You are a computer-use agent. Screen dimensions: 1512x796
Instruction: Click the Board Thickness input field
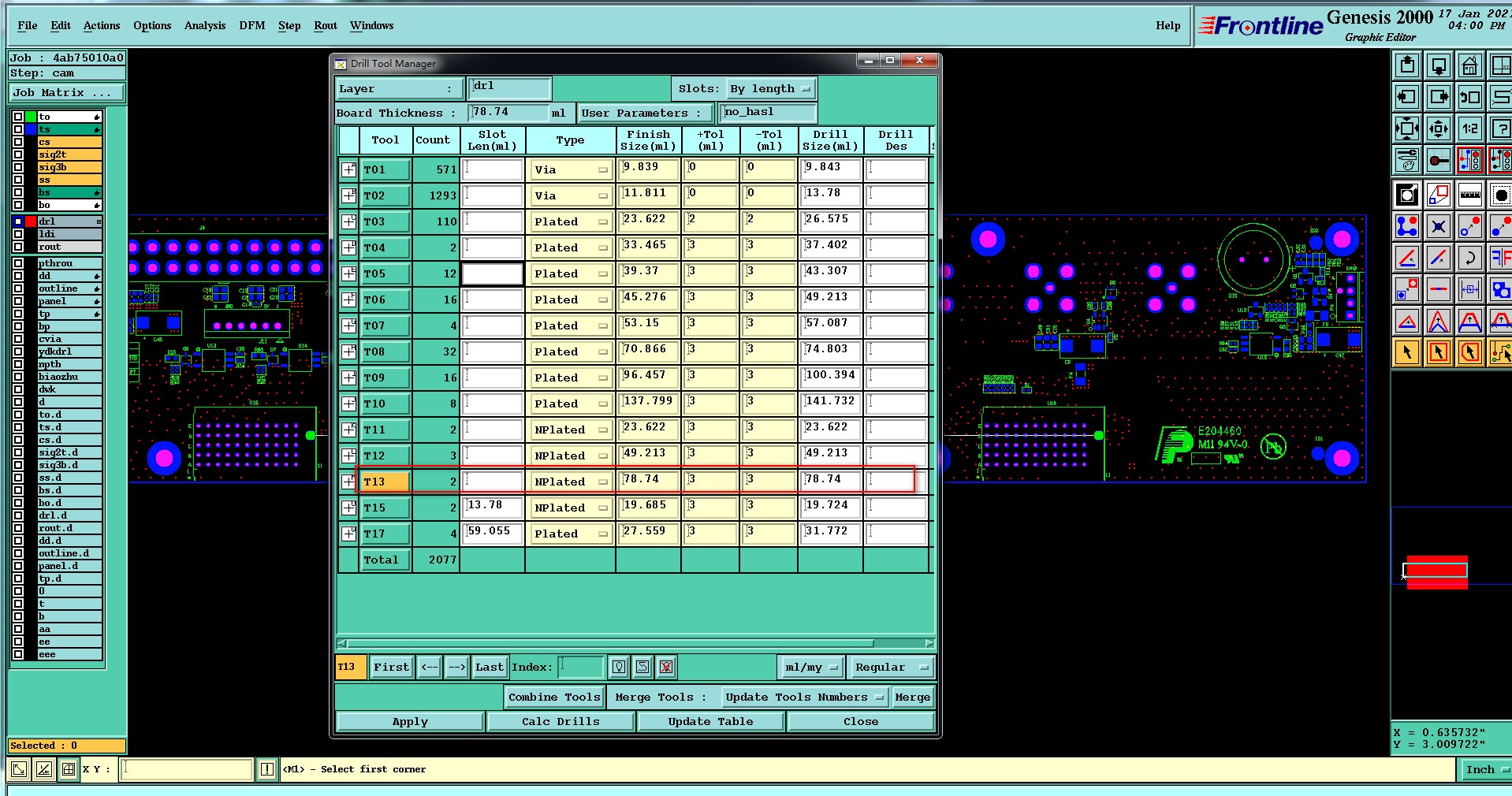(x=508, y=113)
